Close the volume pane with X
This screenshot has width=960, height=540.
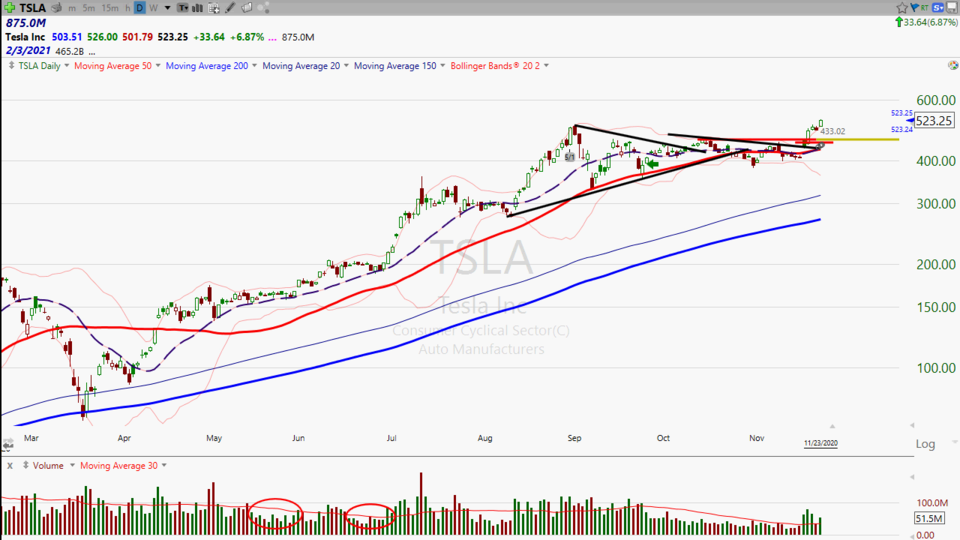[x=9, y=466]
